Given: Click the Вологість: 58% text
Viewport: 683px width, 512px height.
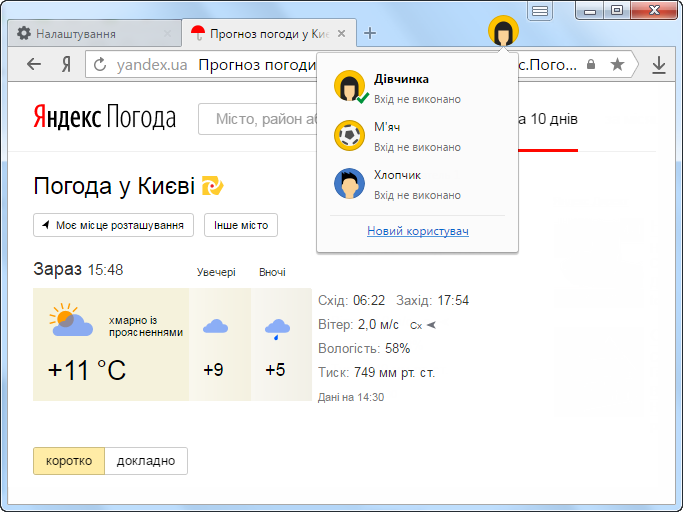Looking at the screenshot, I should pos(364,349).
